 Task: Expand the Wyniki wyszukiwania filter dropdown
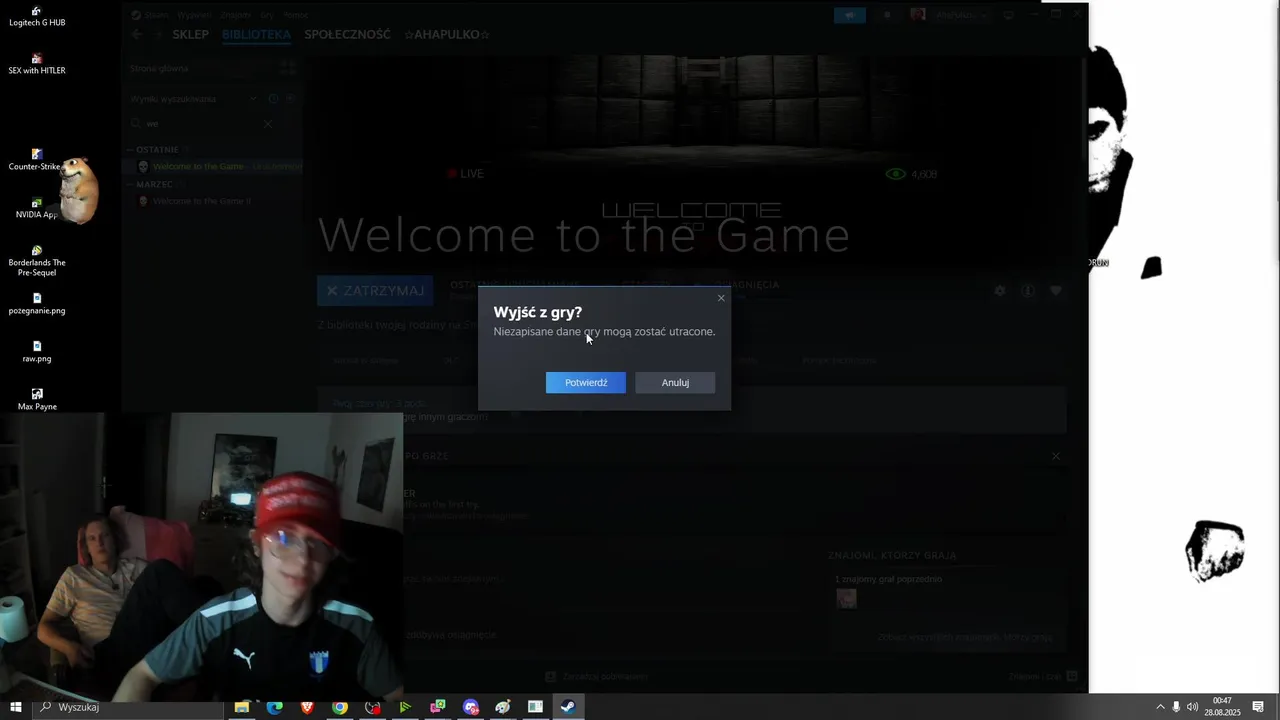[x=254, y=98]
